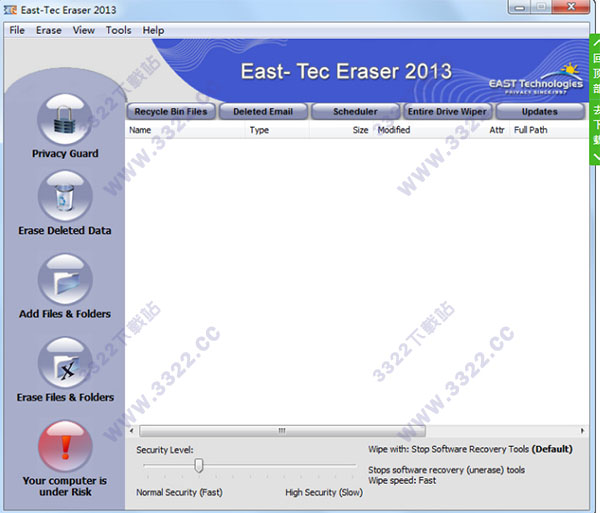Click the scrollbar right arrow

coord(582,431)
